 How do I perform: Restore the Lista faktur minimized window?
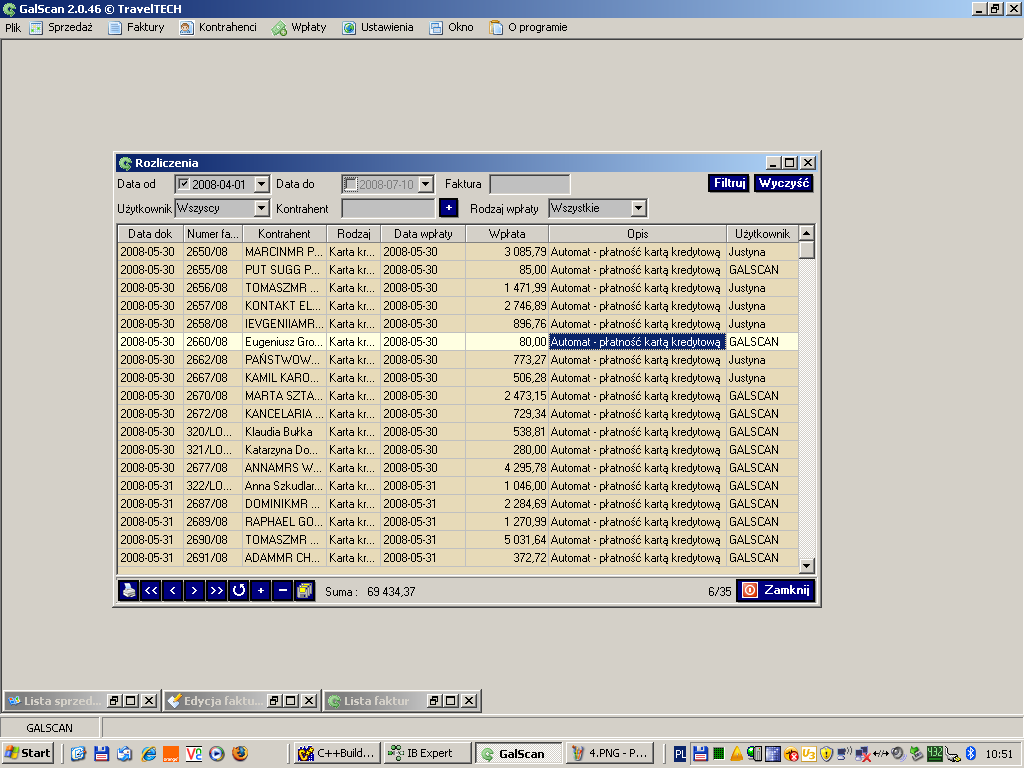(x=433, y=701)
